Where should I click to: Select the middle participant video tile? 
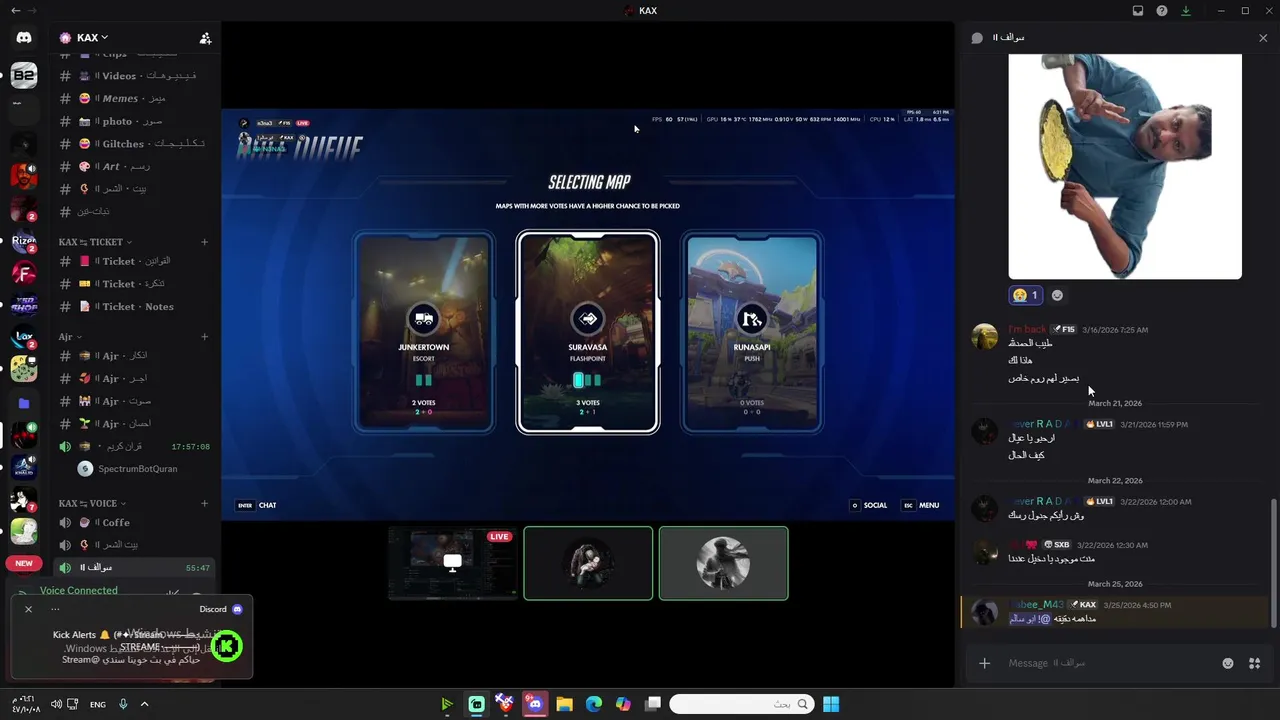(588, 563)
